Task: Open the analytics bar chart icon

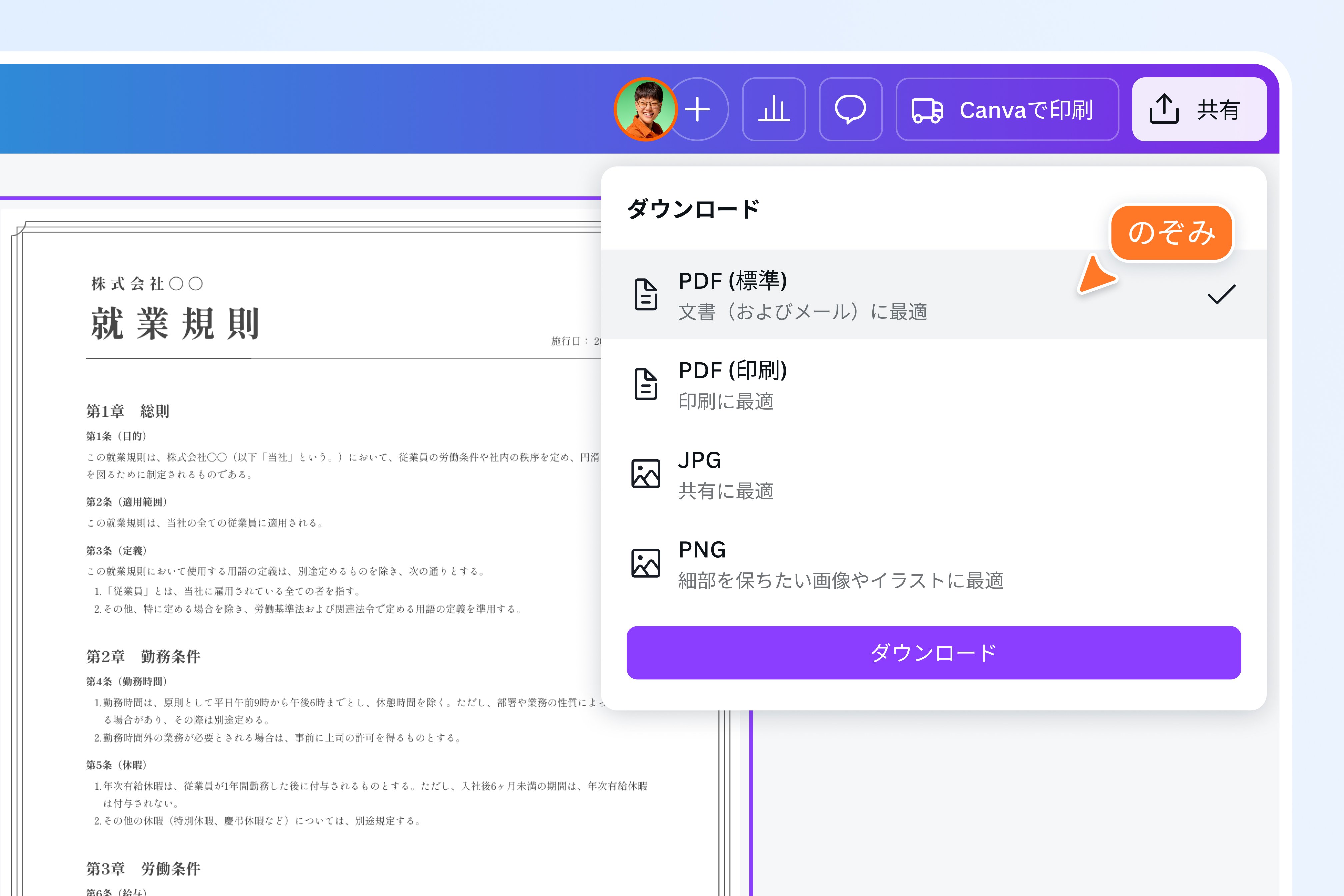Action: (774, 109)
